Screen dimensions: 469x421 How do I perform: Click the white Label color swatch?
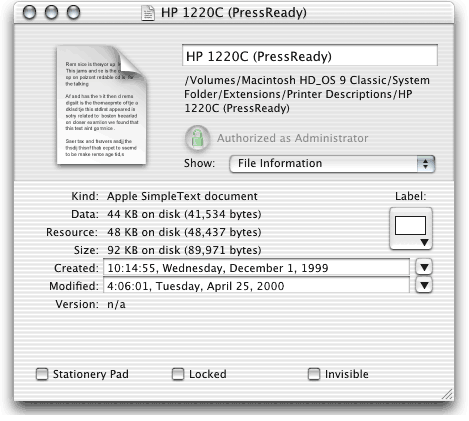(x=410, y=226)
